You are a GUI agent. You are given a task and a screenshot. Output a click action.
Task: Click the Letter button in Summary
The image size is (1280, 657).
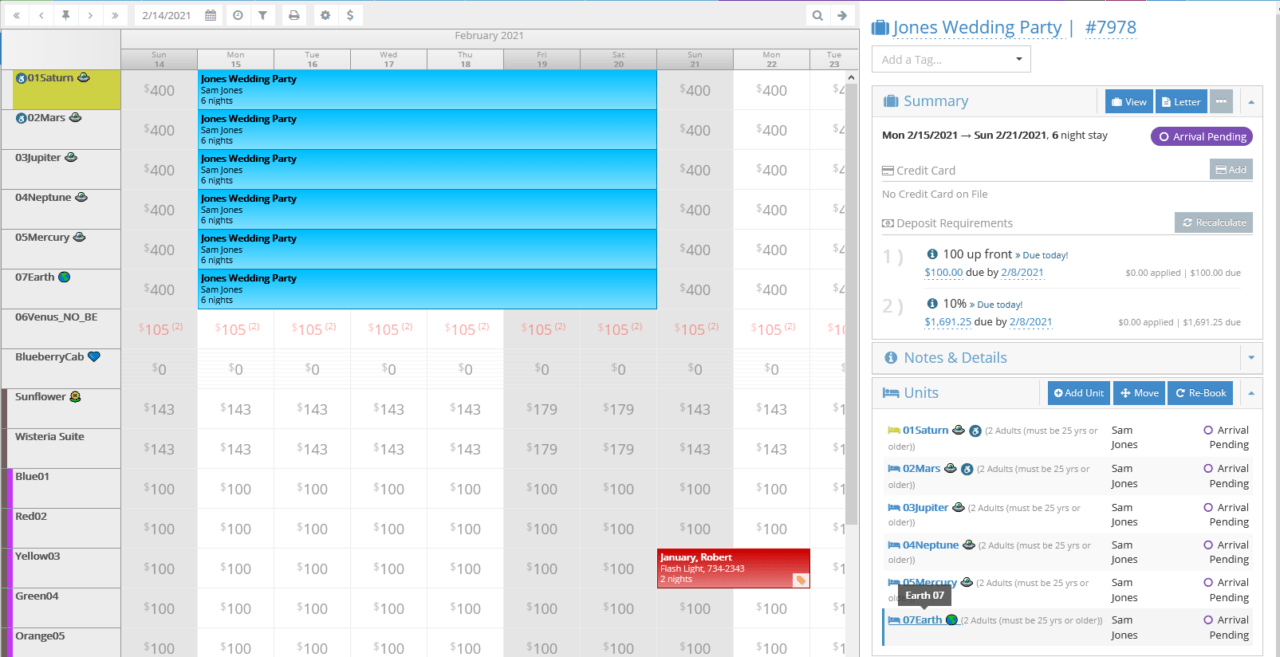tap(1180, 101)
